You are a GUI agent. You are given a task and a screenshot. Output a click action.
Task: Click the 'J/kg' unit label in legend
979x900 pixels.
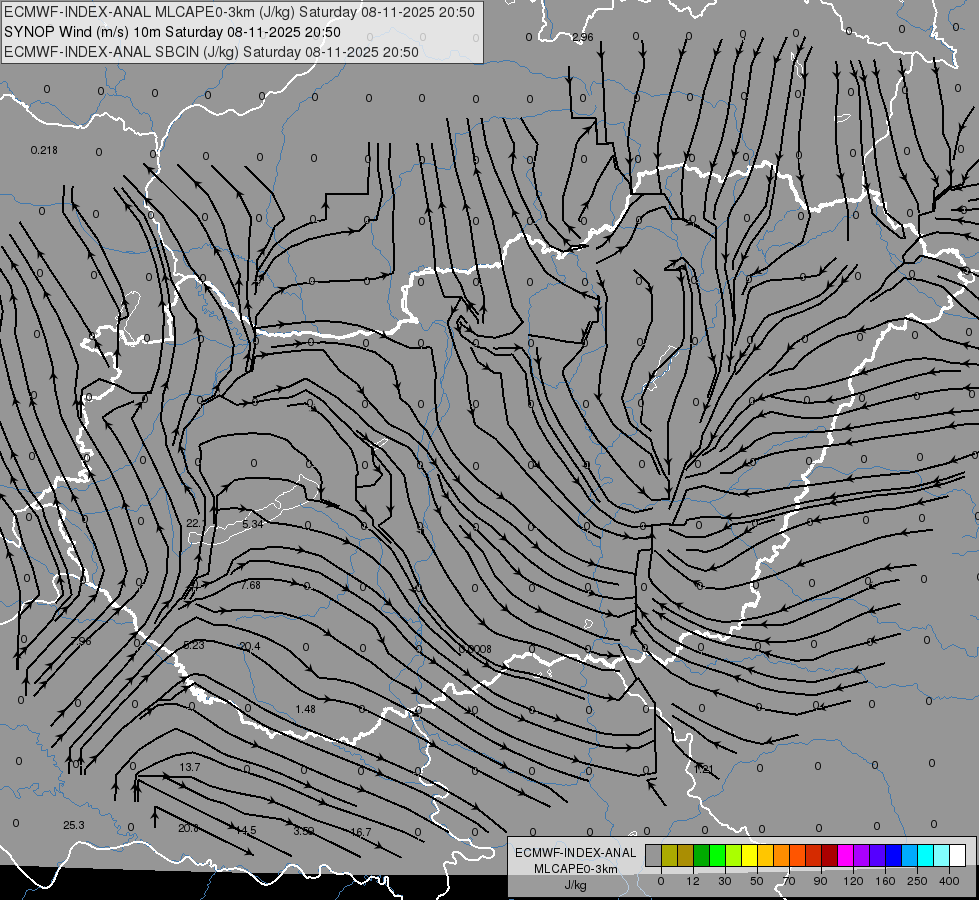tap(576, 885)
